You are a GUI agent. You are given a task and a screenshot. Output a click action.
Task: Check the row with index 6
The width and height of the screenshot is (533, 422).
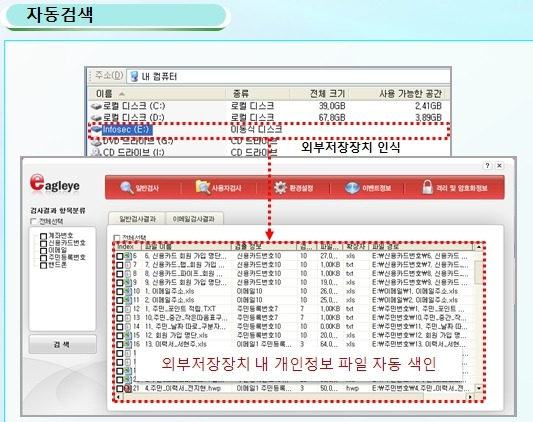tap(120, 256)
